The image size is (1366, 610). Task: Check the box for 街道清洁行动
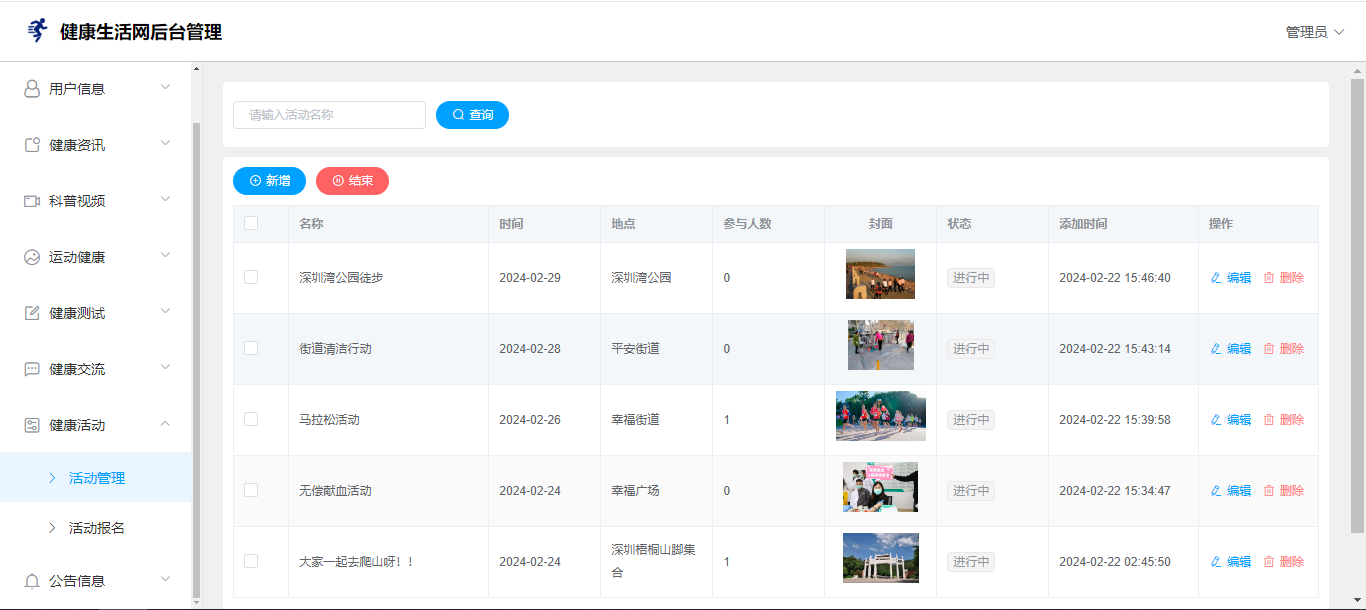(x=251, y=348)
